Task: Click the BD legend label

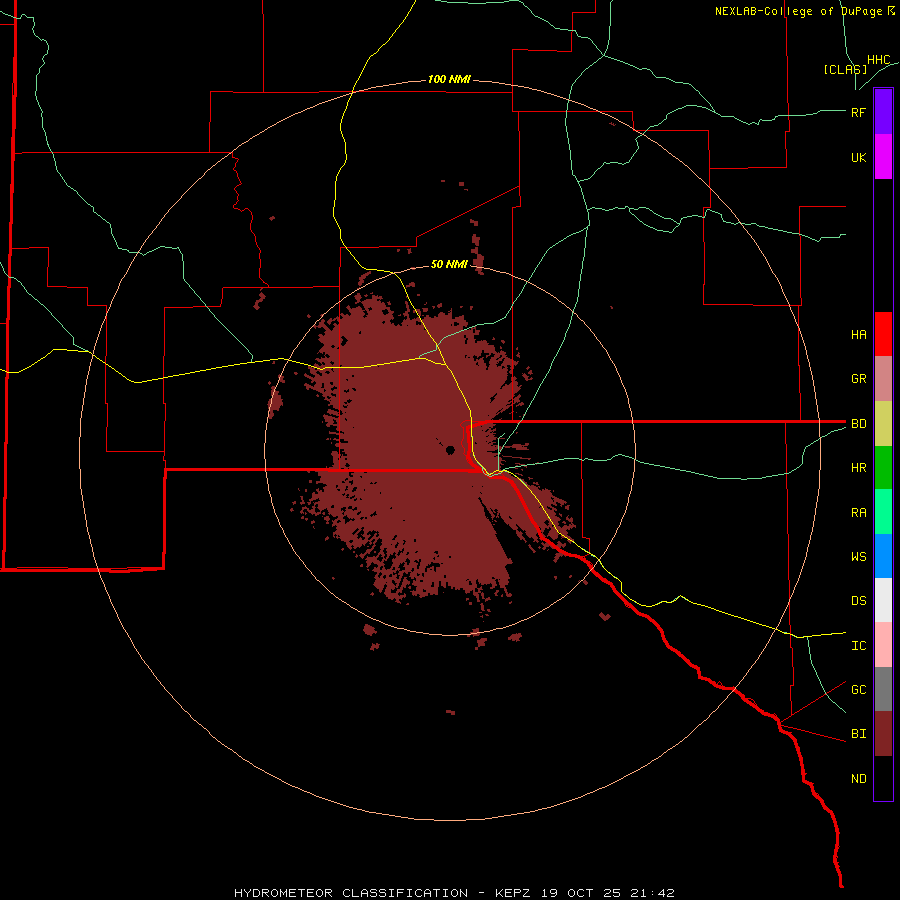Action: tap(858, 424)
